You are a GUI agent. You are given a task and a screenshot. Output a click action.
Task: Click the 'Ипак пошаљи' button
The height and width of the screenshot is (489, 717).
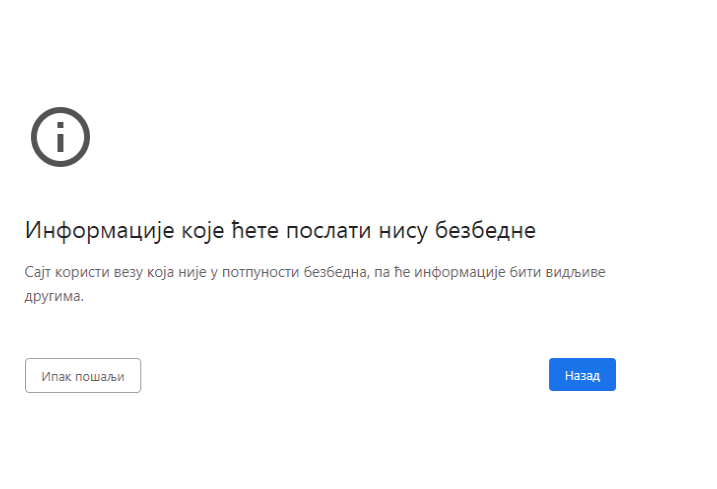coord(83,376)
